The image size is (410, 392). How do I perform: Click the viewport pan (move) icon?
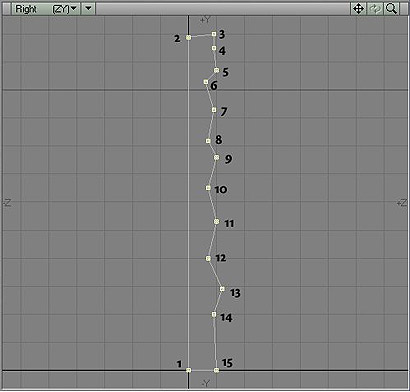pyautogui.click(x=358, y=9)
